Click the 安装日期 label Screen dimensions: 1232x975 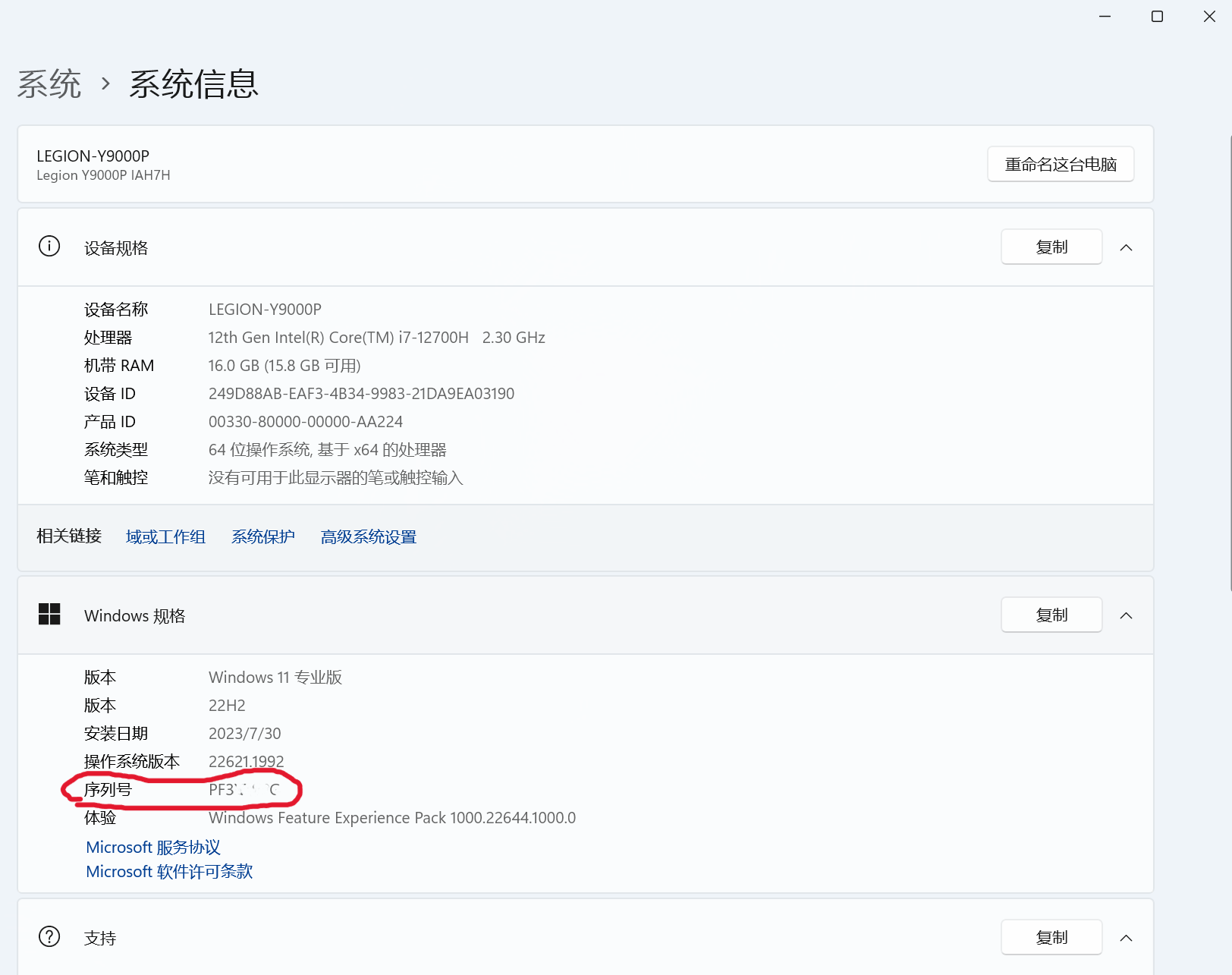[116, 734]
